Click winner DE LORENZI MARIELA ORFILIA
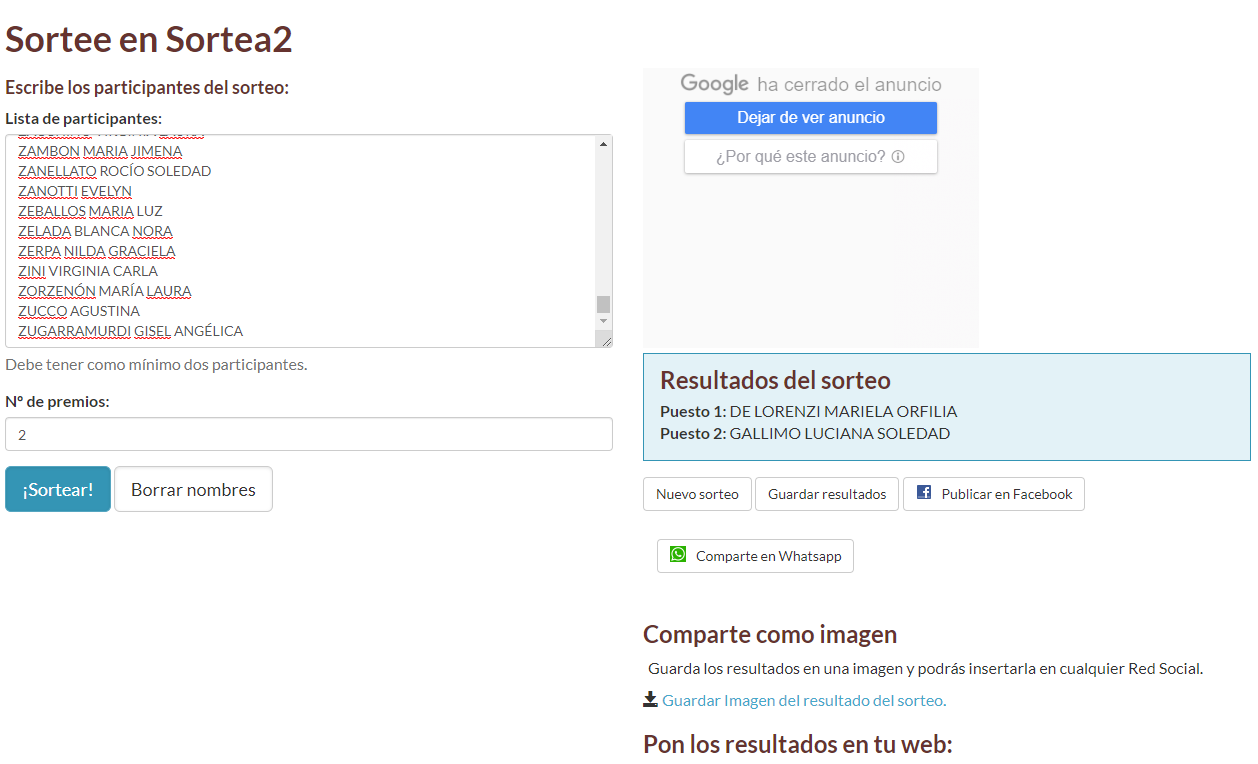Image resolution: width=1258 pixels, height=764 pixels. click(x=843, y=411)
